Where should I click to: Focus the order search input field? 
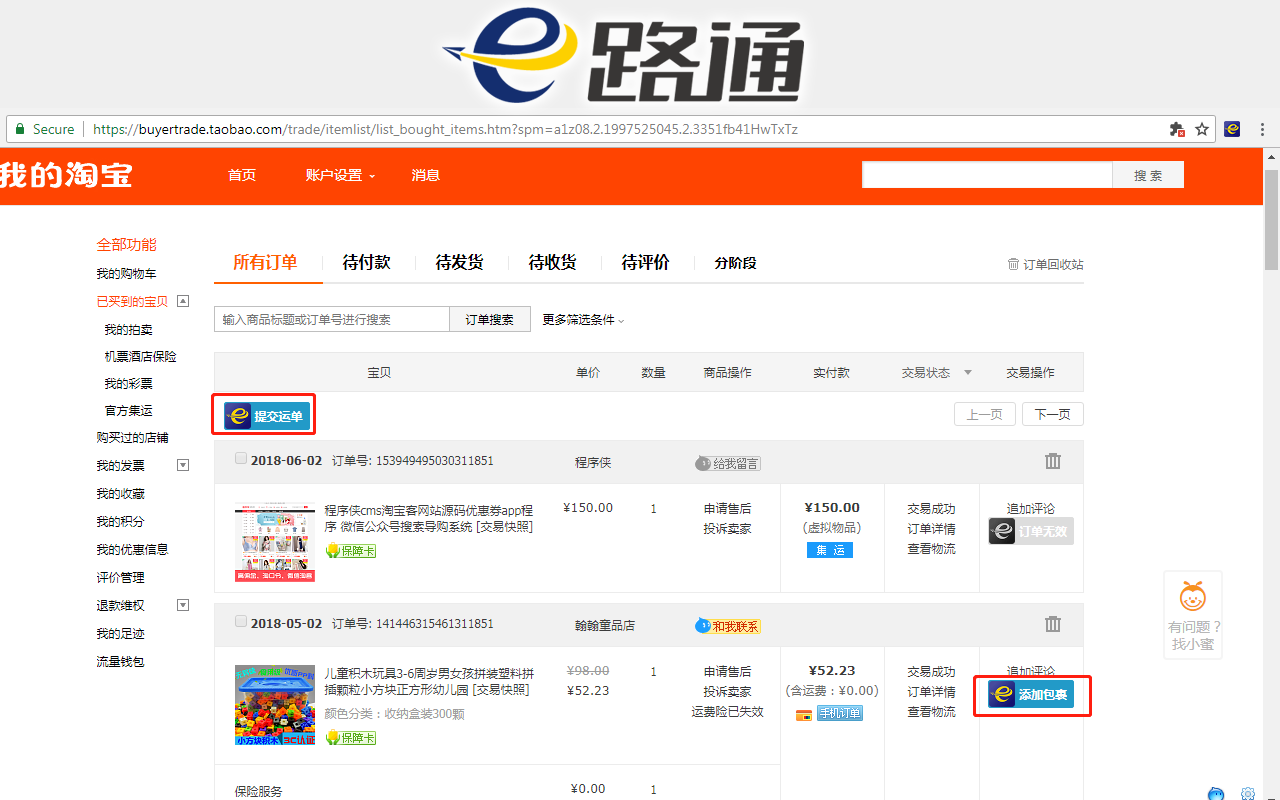[332, 319]
